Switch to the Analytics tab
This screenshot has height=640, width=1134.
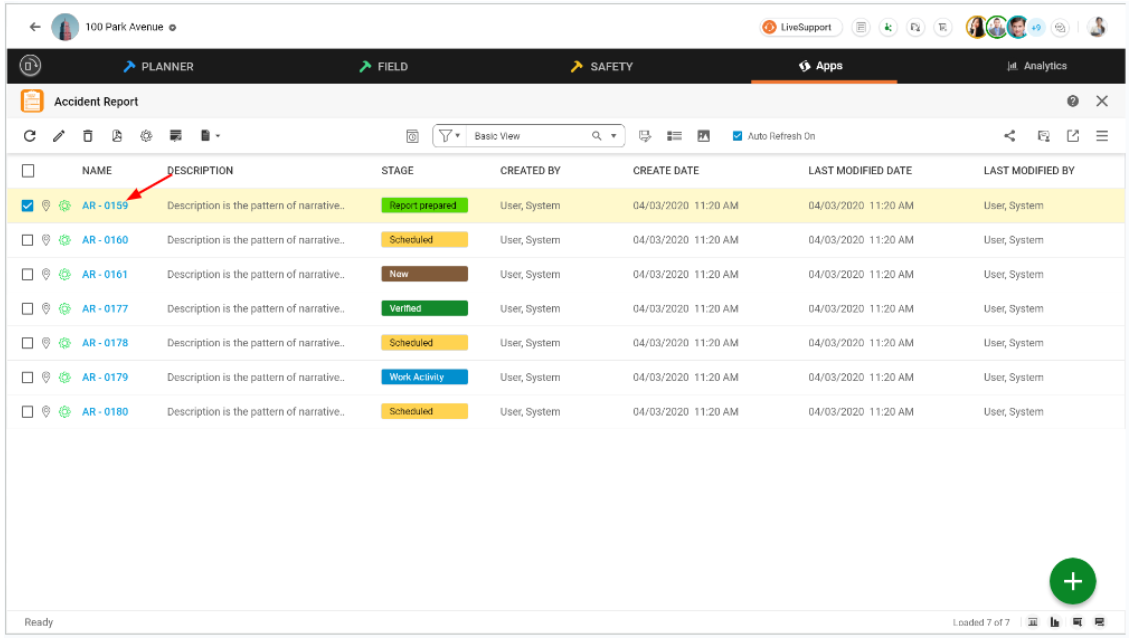[1037, 66]
